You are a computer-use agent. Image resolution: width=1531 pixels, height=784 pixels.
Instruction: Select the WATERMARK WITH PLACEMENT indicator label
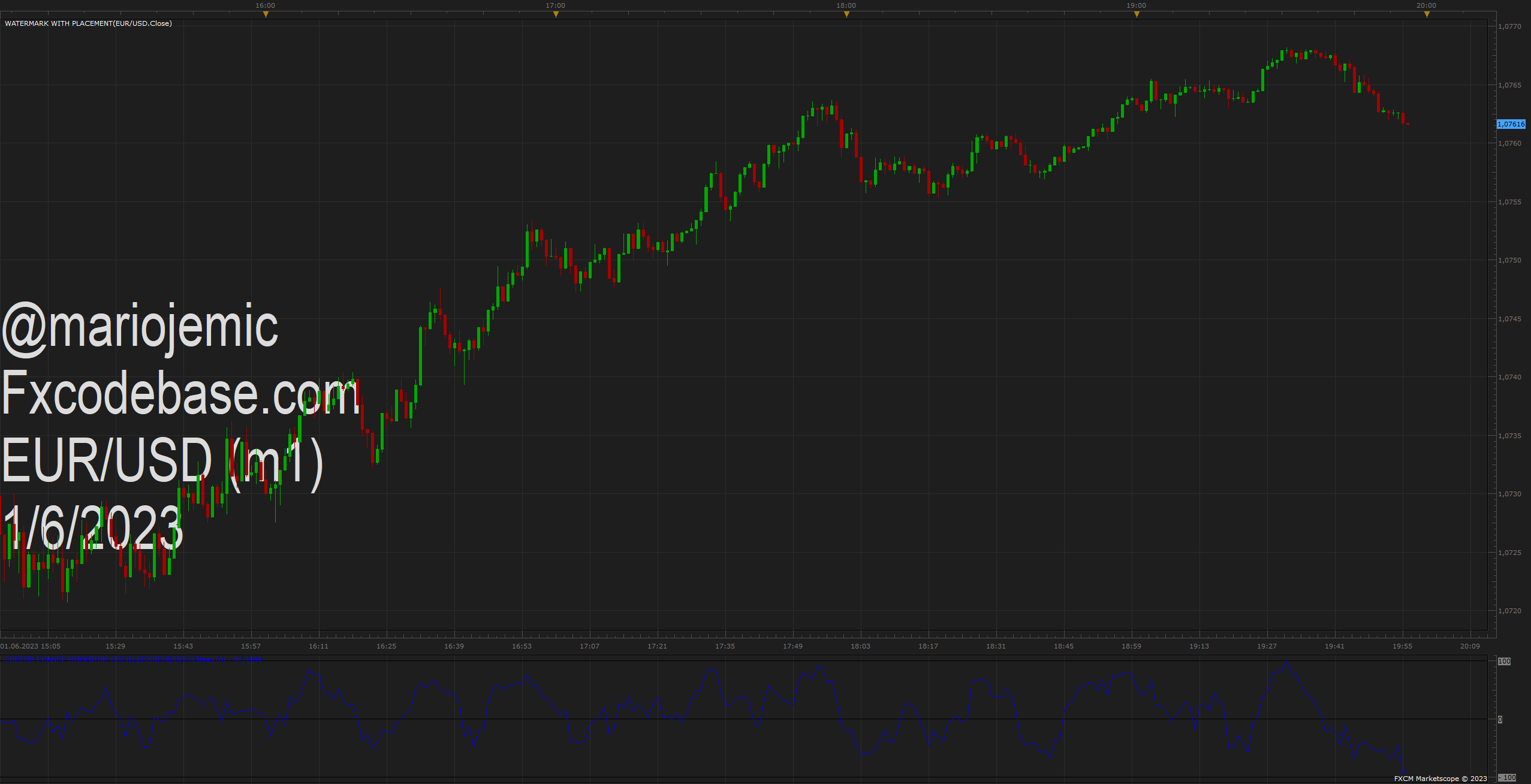click(88, 23)
